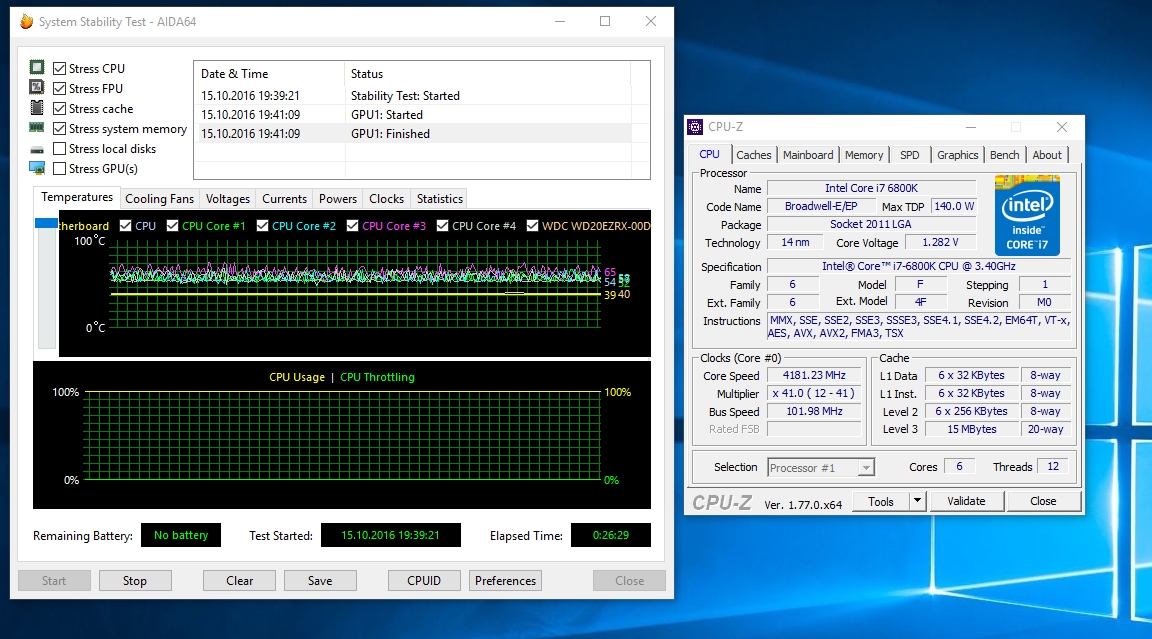Open the Memory tab in CPU-Z

click(864, 155)
